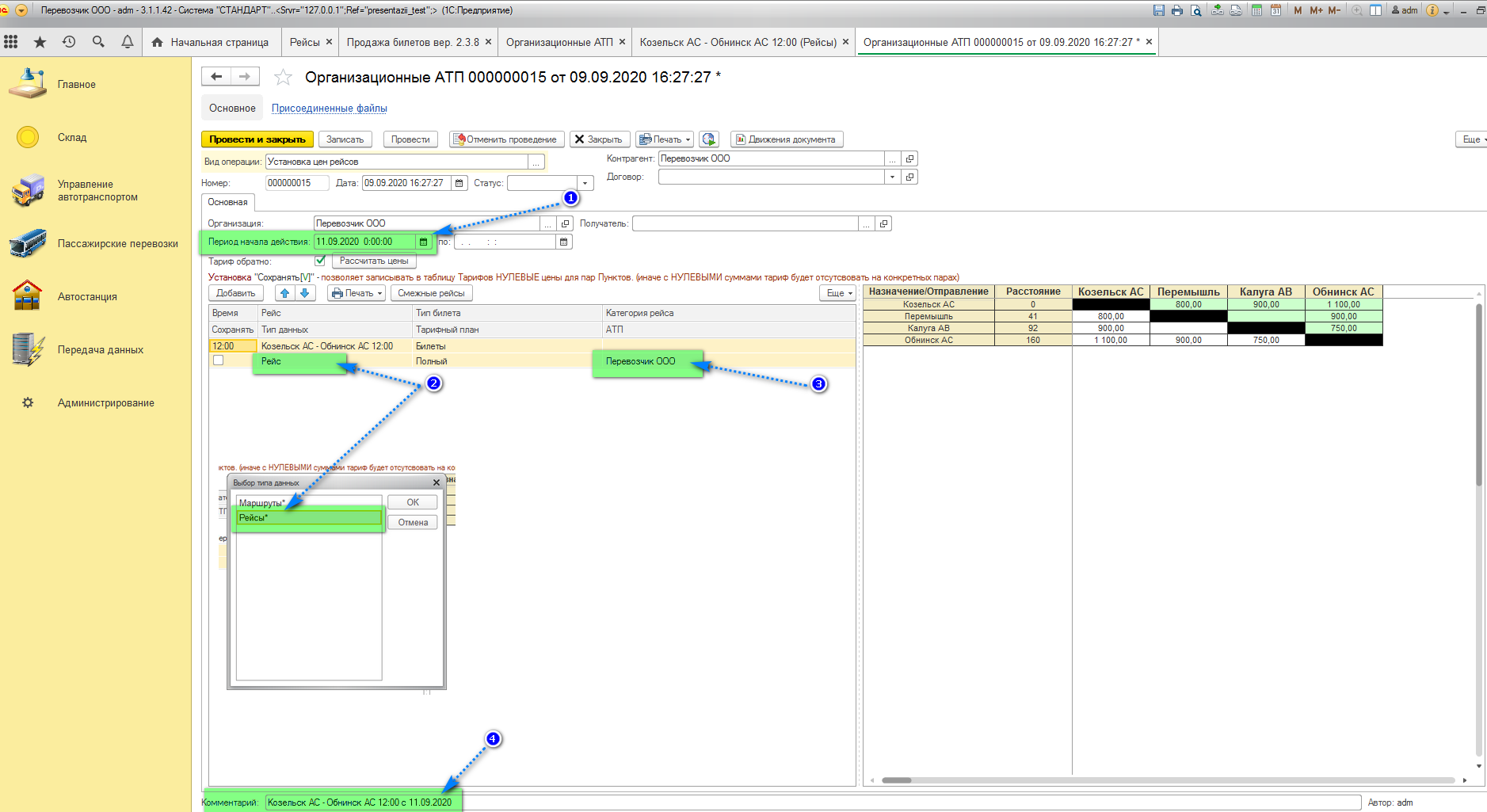
Task: Open the Продажа билетов вер. 2.3.8 tab
Action: pos(412,42)
